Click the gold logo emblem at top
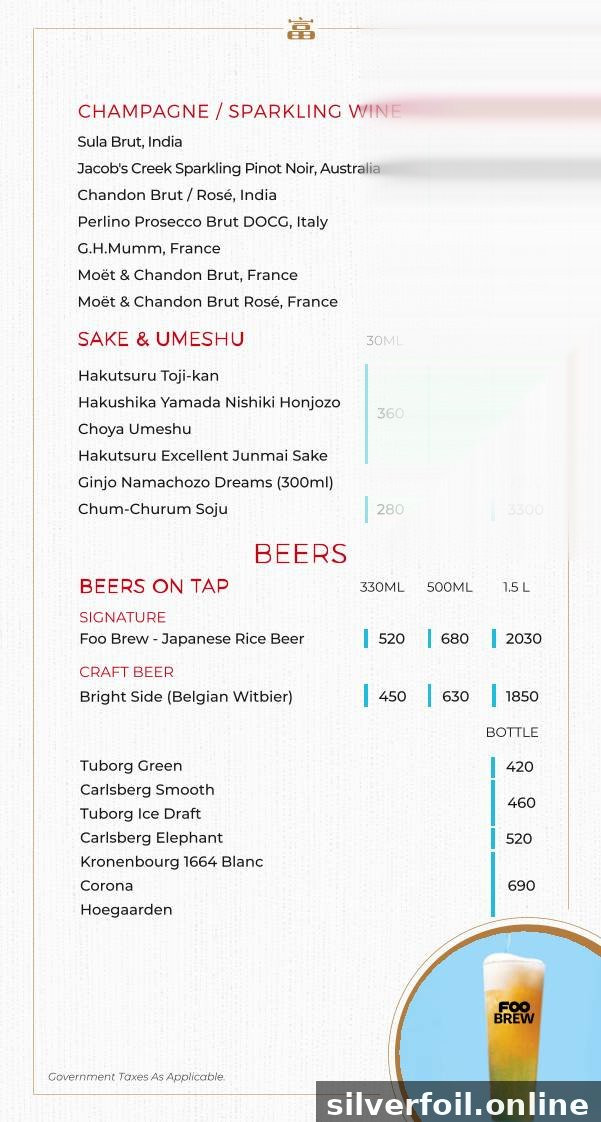The width and height of the screenshot is (601, 1122). pos(300,29)
